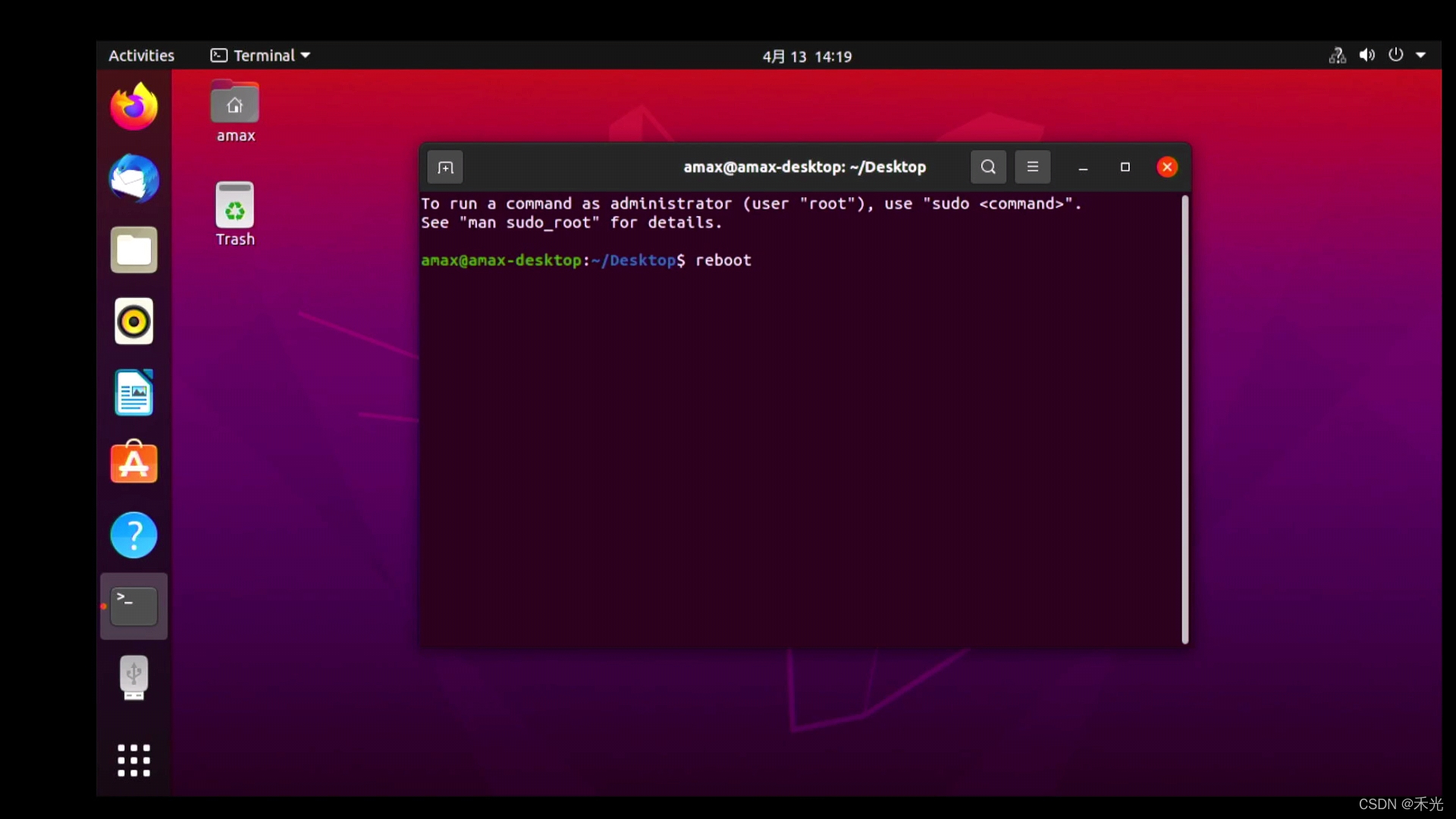
Task: Click the Help support icon in dock
Action: click(x=133, y=534)
